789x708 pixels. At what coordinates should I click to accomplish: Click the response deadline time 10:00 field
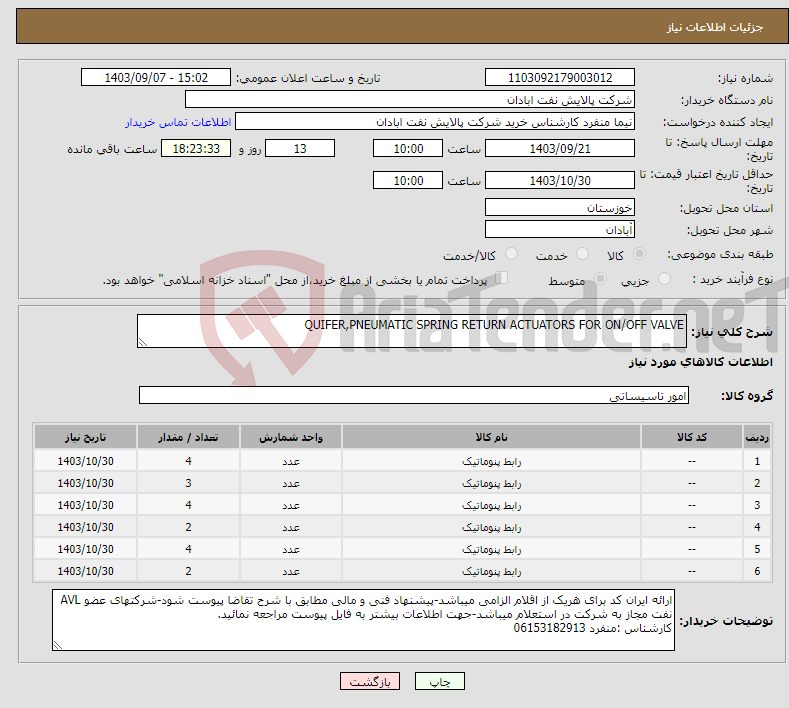point(408,148)
